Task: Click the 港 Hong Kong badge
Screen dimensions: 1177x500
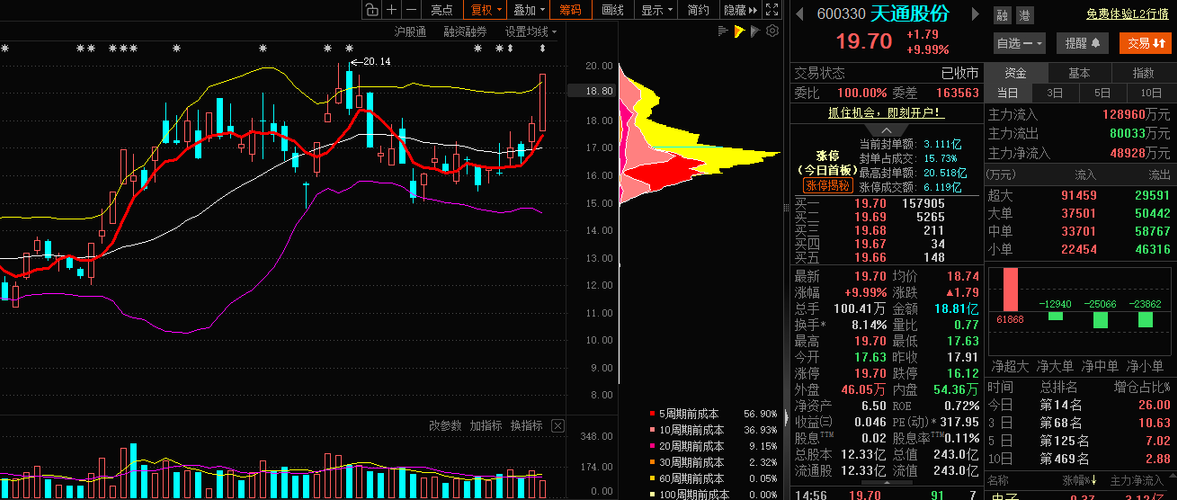Action: (1025, 15)
